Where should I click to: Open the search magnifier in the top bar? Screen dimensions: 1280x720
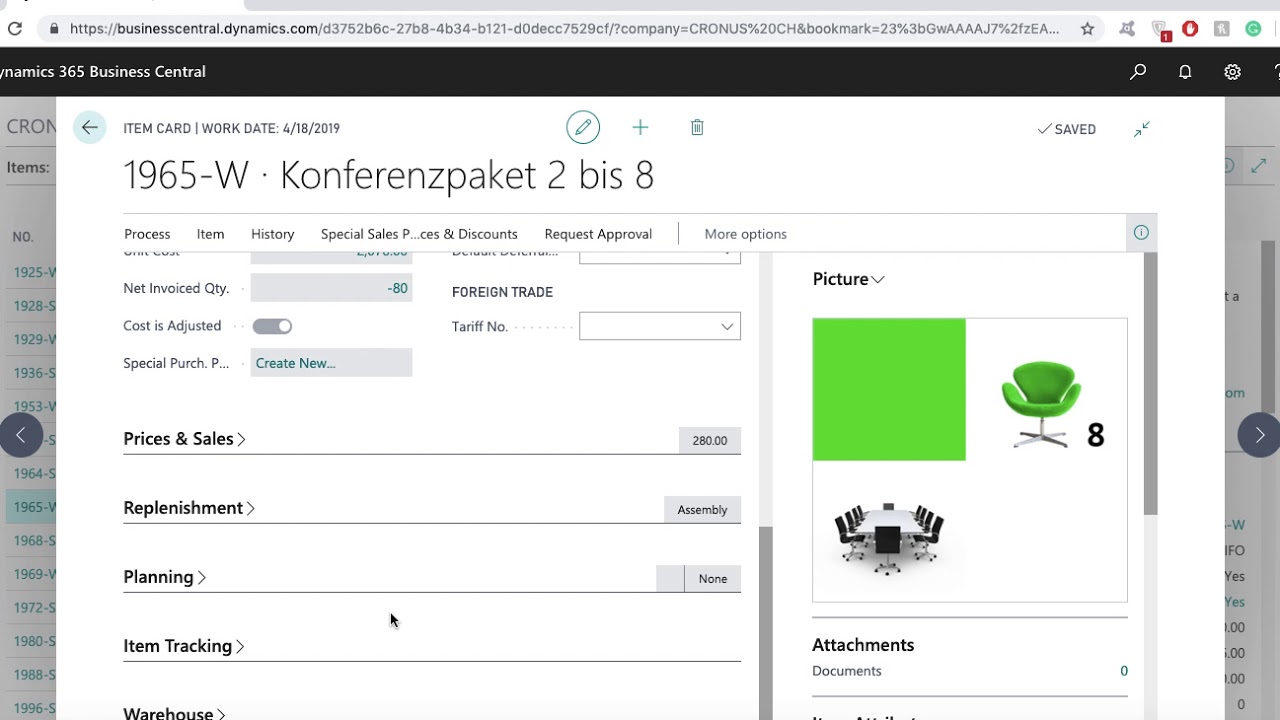point(1138,72)
